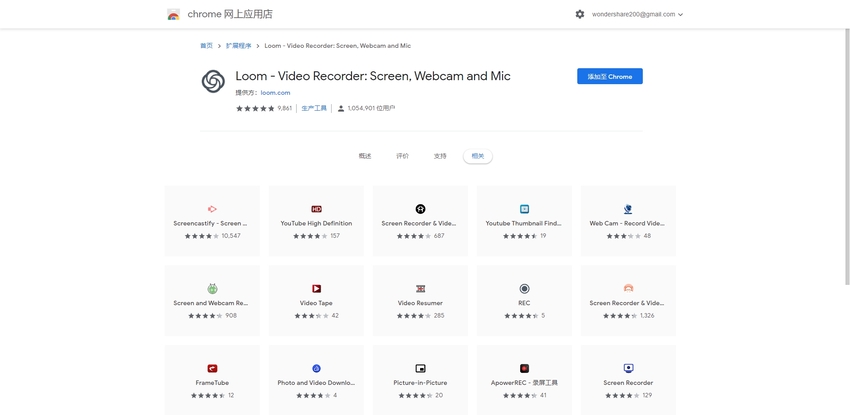850x415 pixels.
Task: Click the YouTube High Definition HD icon
Action: (x=316, y=209)
